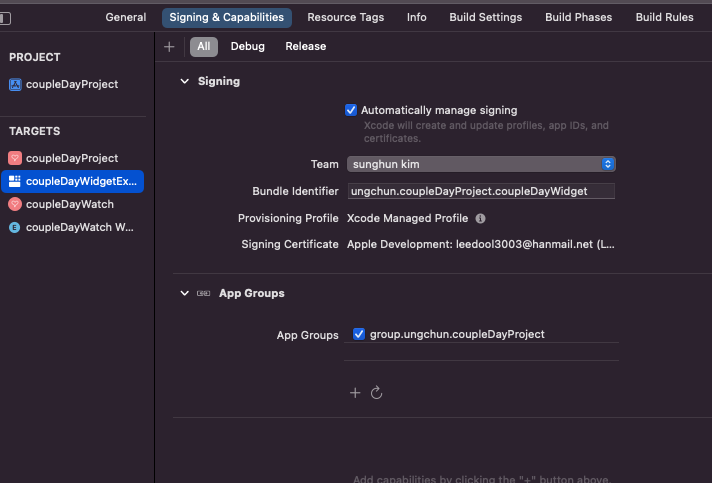
Task: Click the Bundle Identifier text field
Action: tap(481, 191)
